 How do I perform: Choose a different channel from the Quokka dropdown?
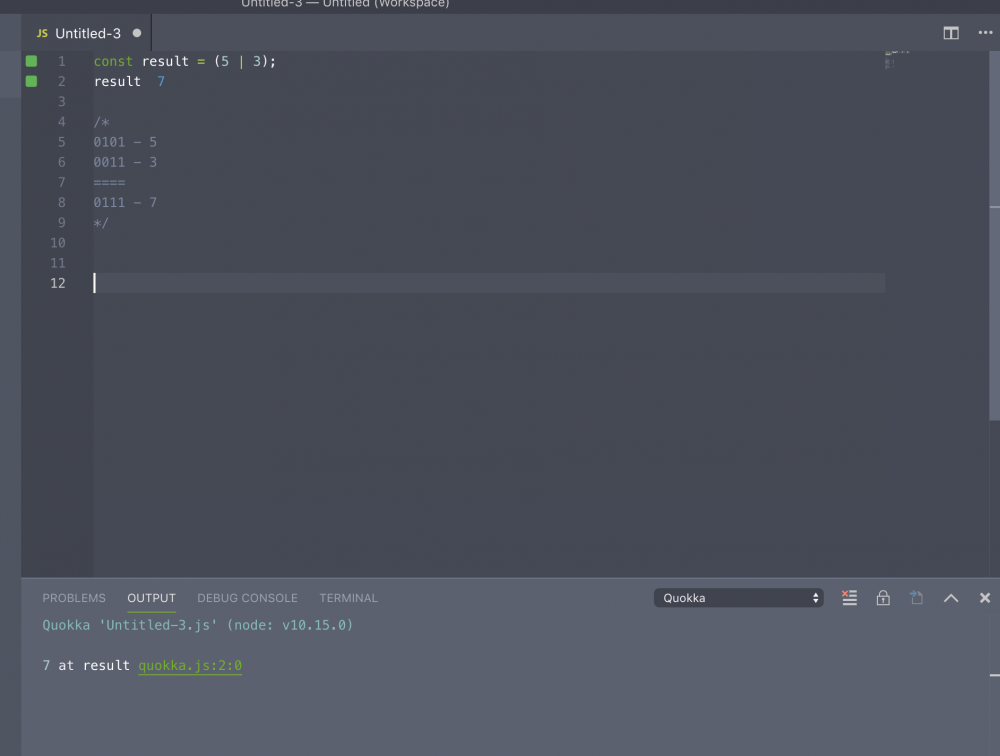[x=738, y=597]
